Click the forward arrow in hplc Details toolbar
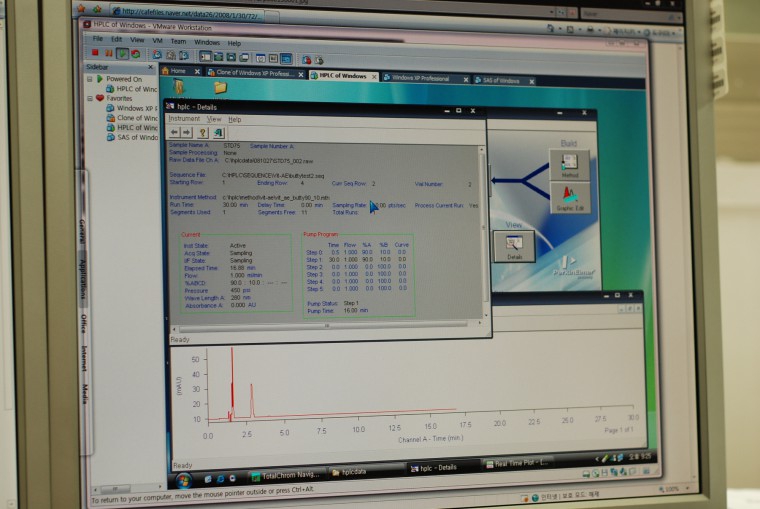 pyautogui.click(x=187, y=132)
